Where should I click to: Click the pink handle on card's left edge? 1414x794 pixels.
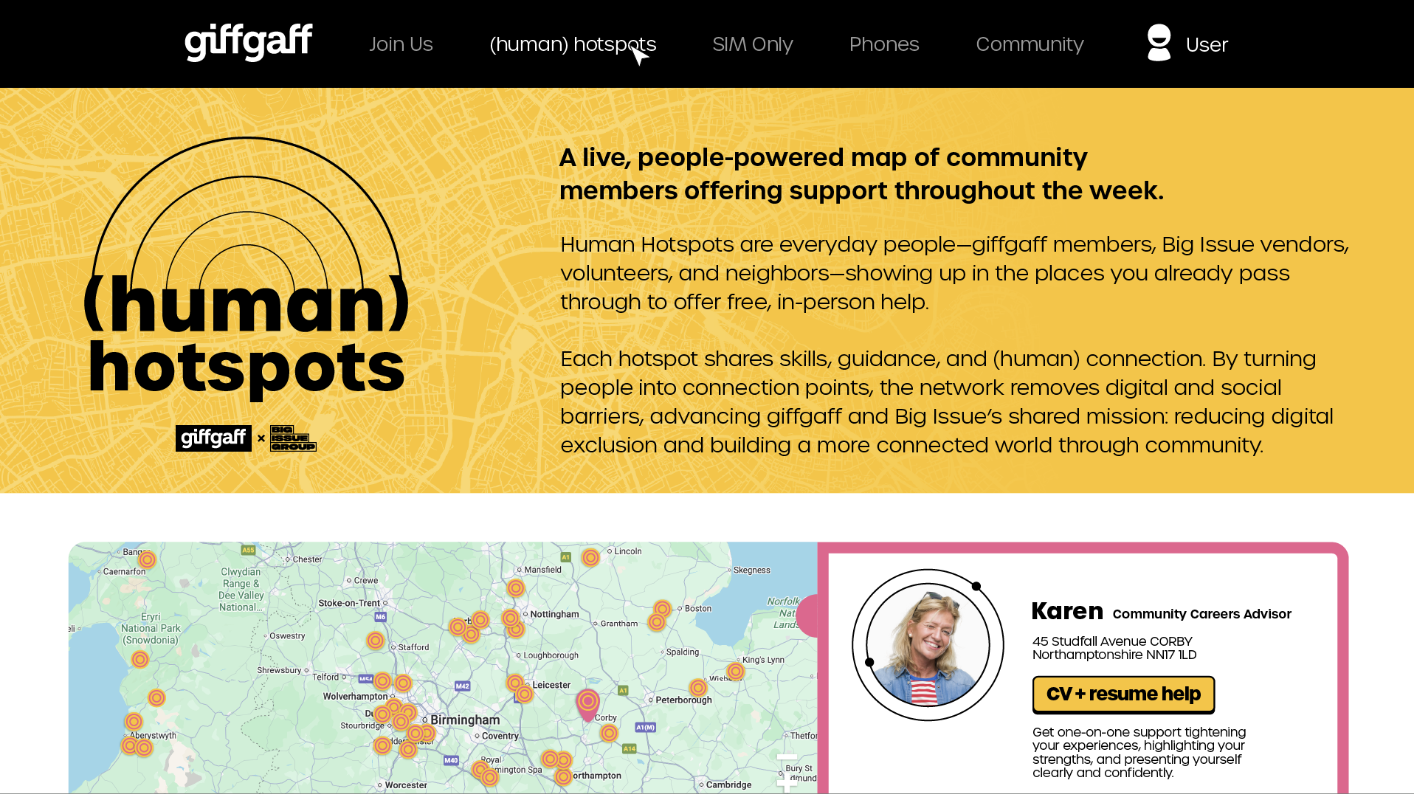coord(808,615)
